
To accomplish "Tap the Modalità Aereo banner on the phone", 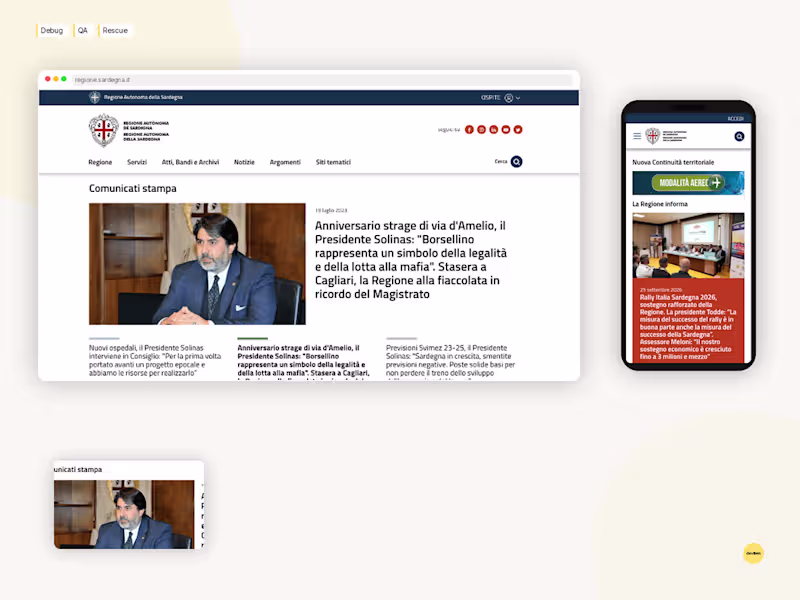I will click(x=688, y=183).
